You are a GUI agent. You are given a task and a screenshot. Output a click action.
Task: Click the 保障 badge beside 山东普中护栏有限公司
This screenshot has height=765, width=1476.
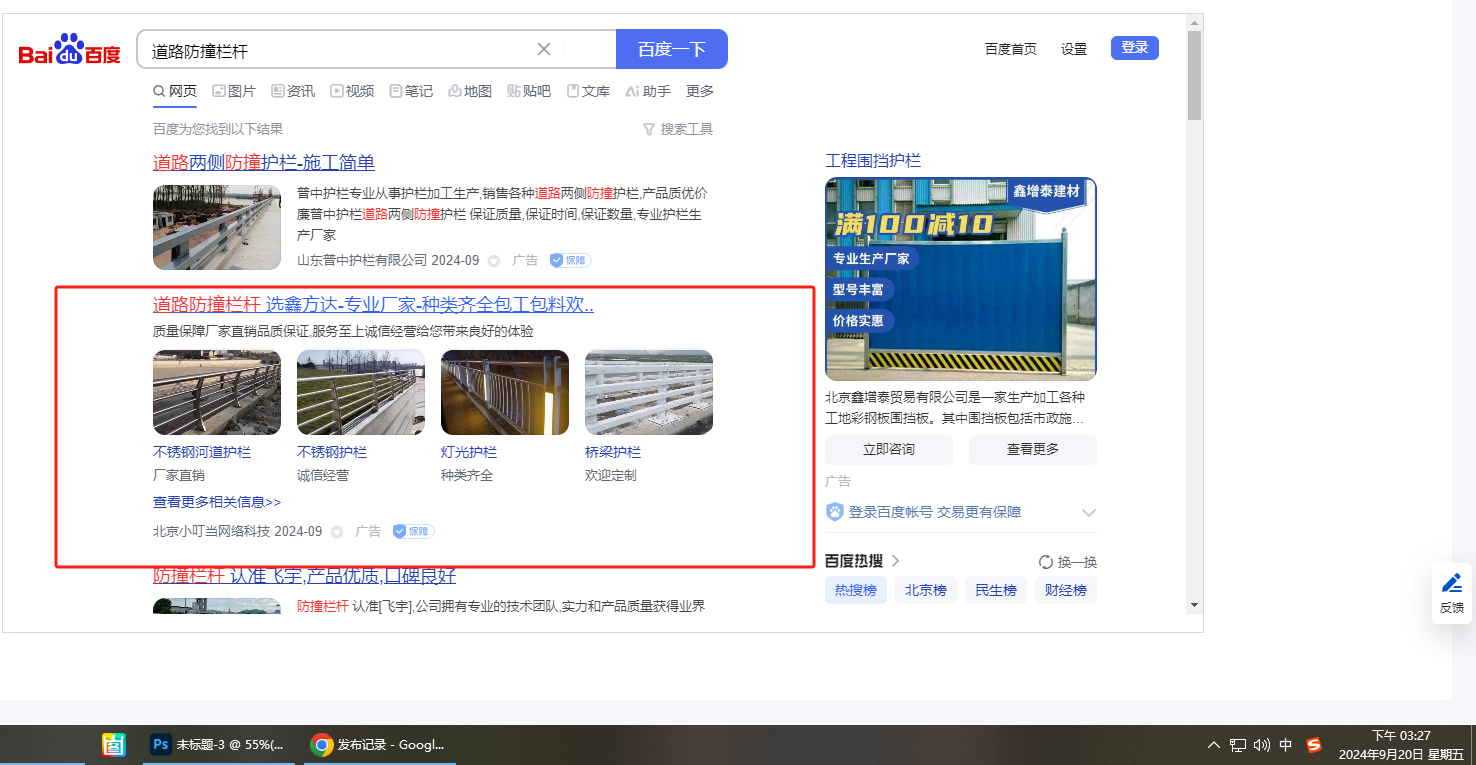pos(570,260)
